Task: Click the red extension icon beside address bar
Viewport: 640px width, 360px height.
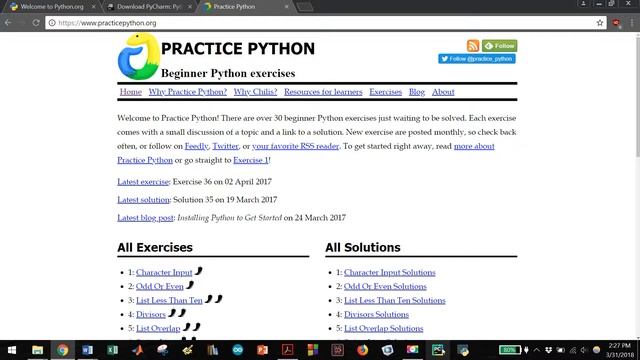Action: 616,23
